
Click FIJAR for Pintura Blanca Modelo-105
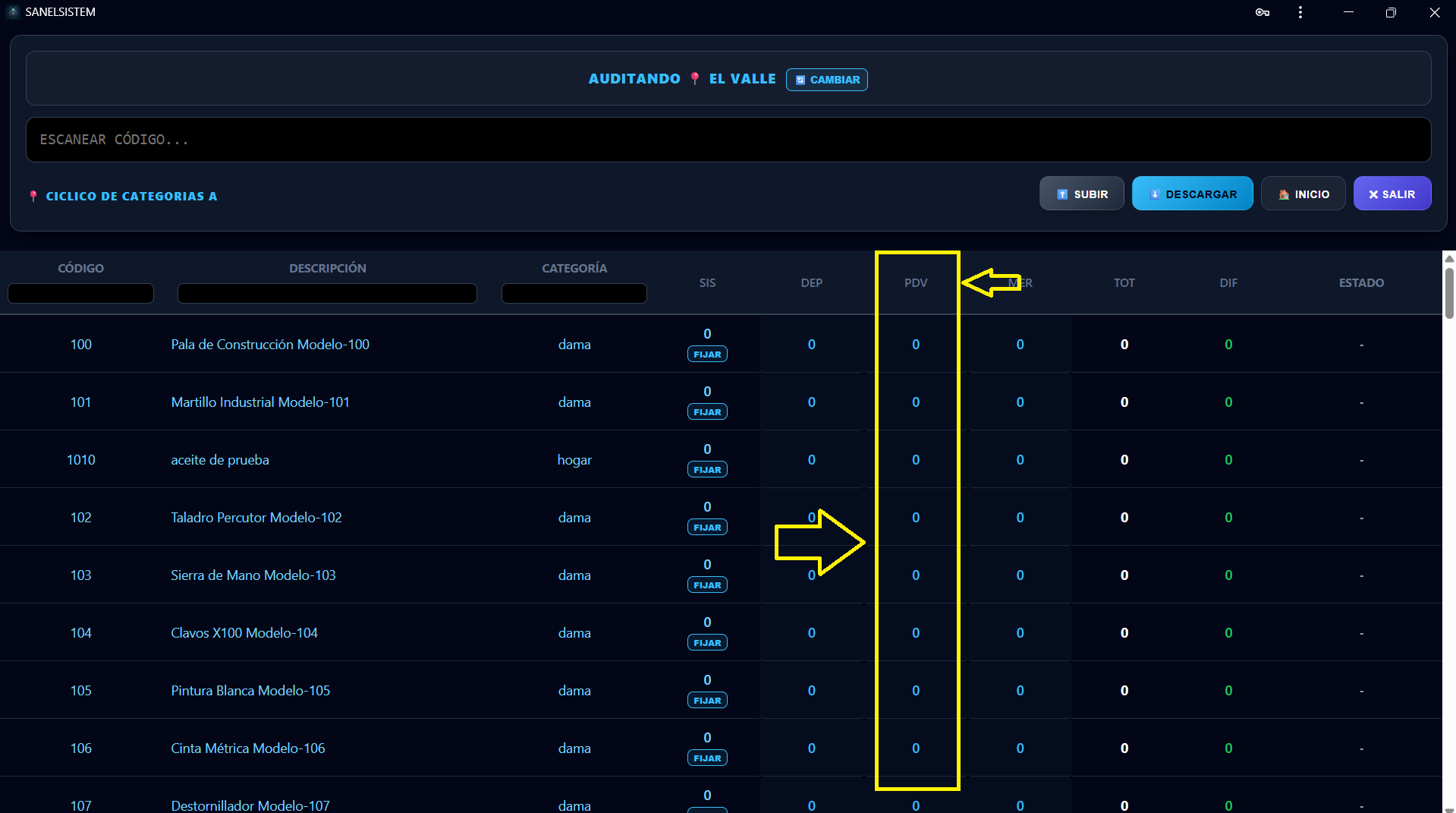click(x=707, y=701)
